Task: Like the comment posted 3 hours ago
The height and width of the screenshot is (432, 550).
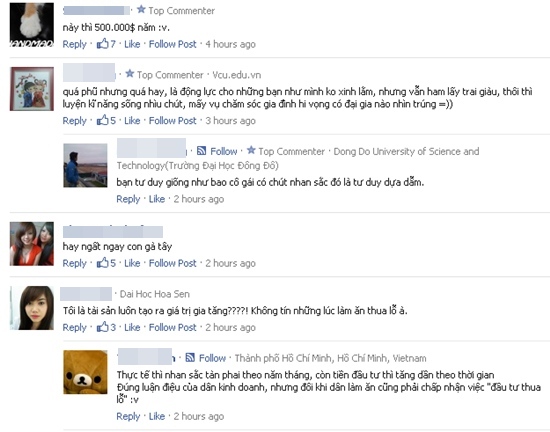Action: [x=132, y=121]
